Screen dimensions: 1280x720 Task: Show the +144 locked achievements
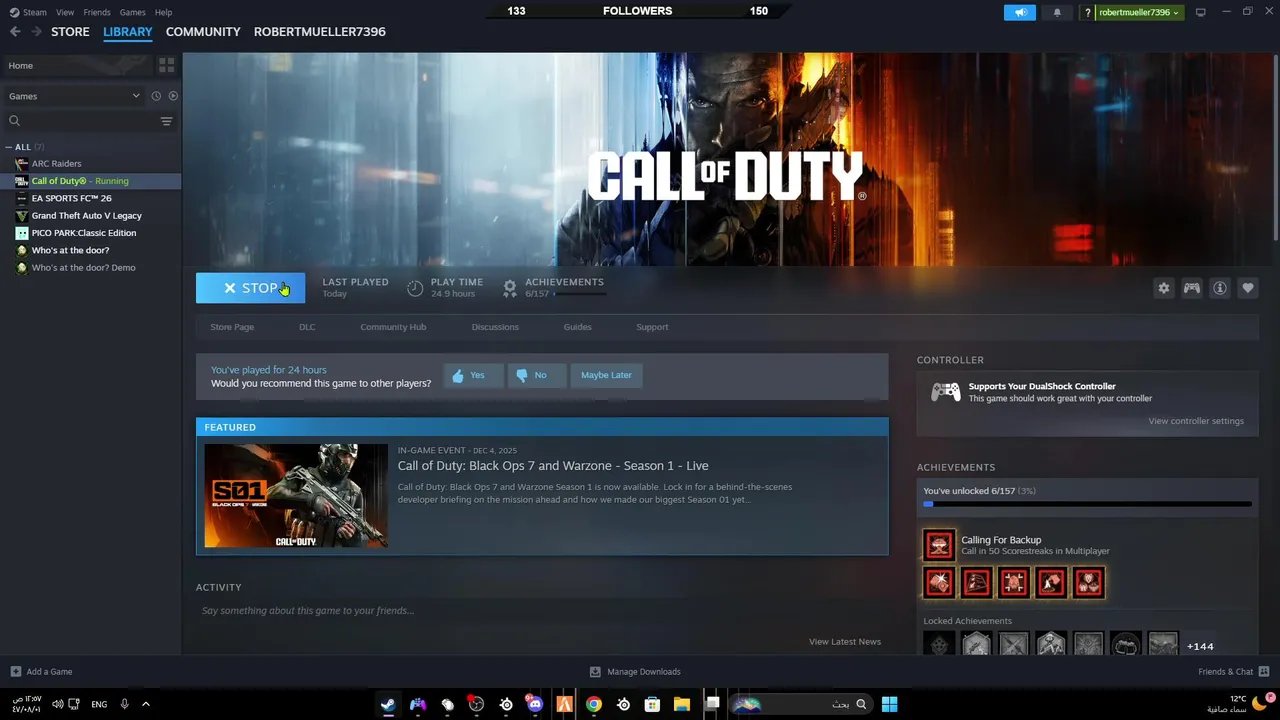[x=1200, y=646]
